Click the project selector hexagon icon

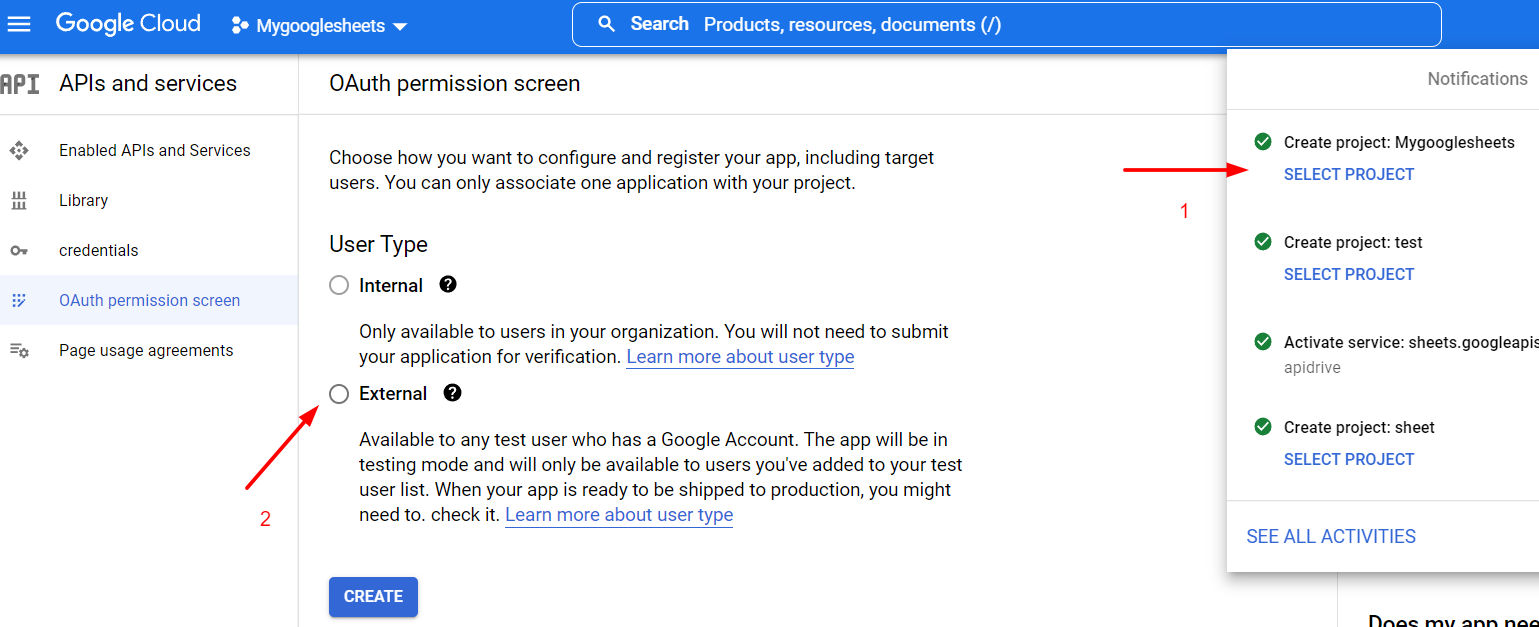(x=240, y=25)
